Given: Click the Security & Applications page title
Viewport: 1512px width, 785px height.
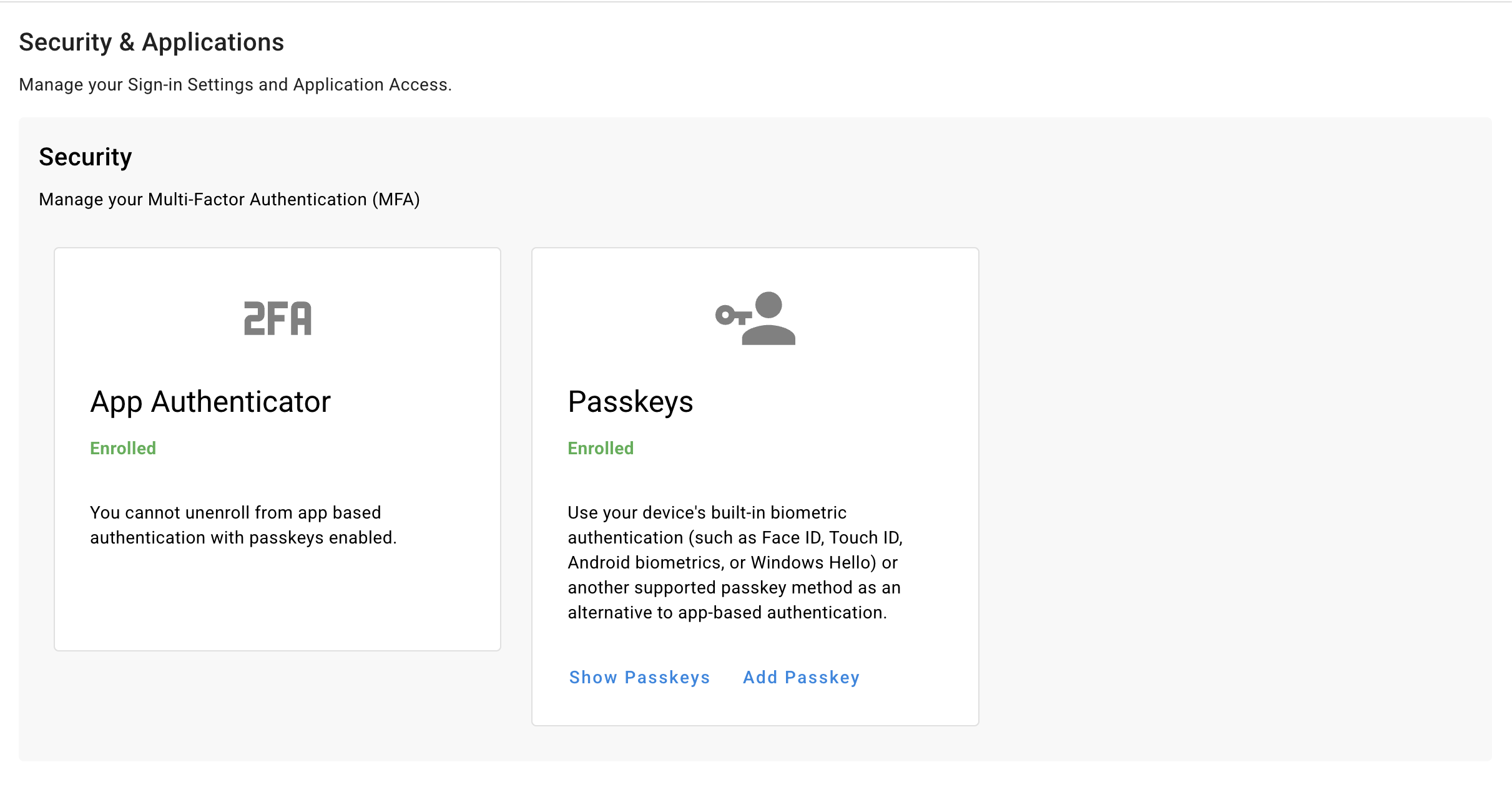Looking at the screenshot, I should click(152, 42).
